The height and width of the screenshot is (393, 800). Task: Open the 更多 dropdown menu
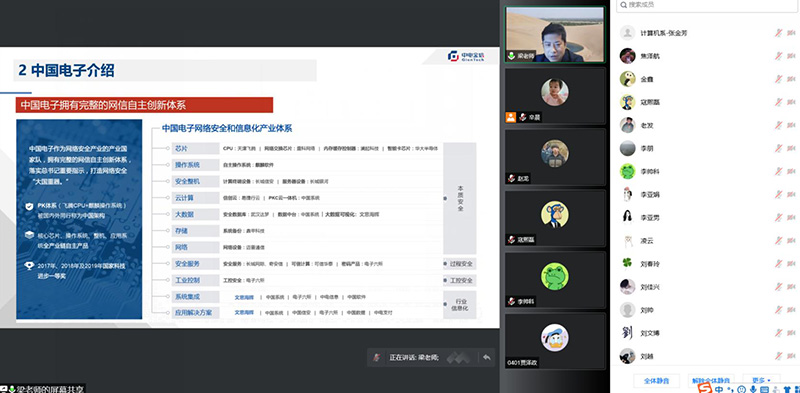pyautogui.click(x=761, y=380)
